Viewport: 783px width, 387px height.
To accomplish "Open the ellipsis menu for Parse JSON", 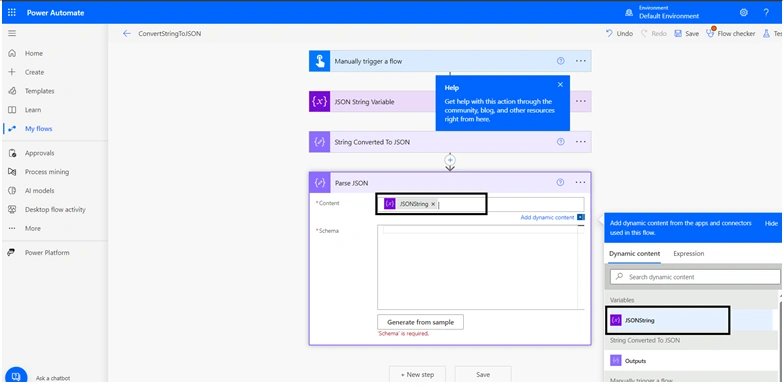I will tap(580, 183).
